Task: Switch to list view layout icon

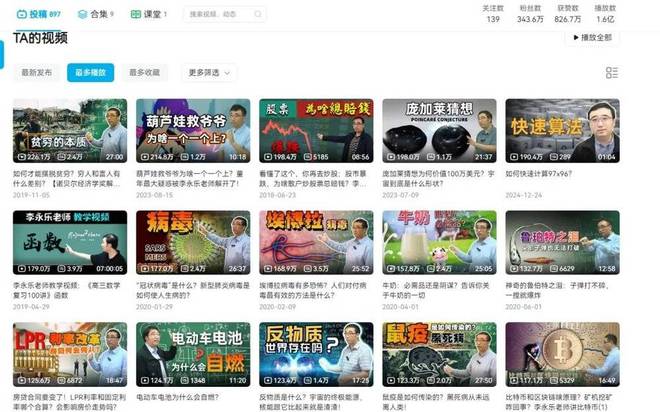Action: pos(612,73)
